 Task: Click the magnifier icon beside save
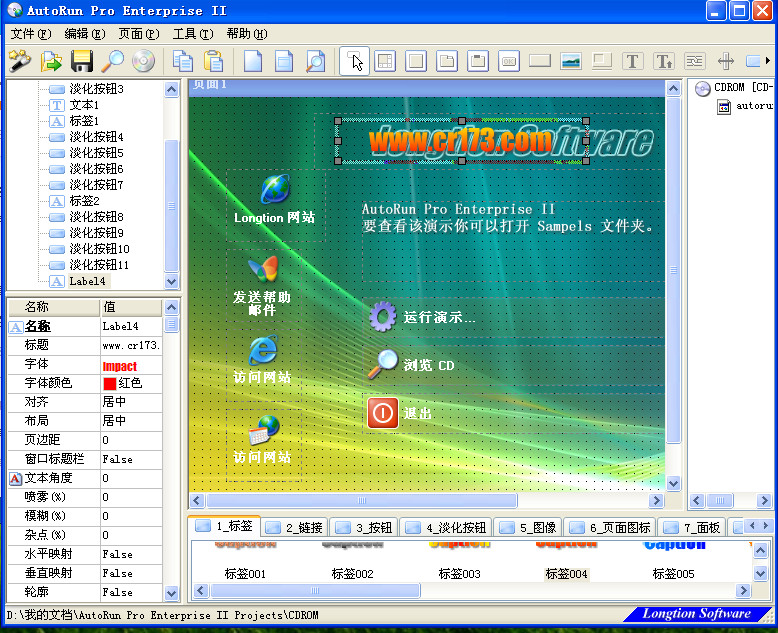pyautogui.click(x=113, y=61)
